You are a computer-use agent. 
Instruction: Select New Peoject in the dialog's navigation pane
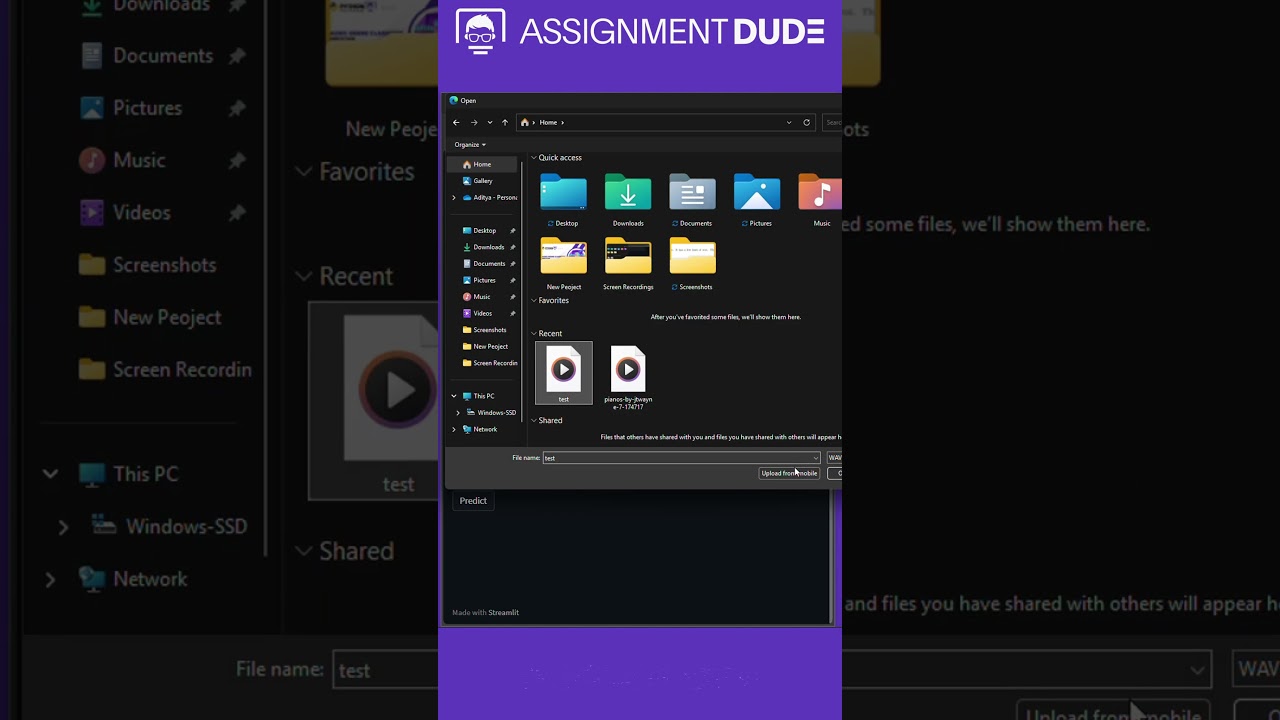490,346
